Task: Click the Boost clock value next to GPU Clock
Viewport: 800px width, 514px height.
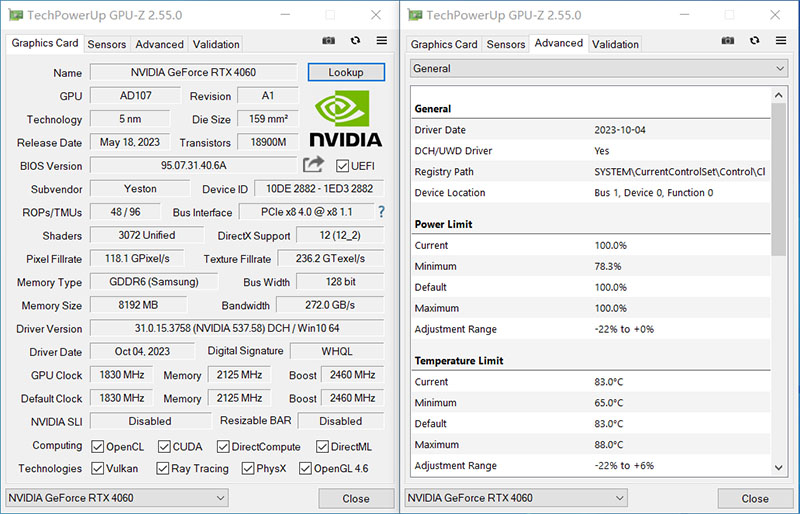Action: pyautogui.click(x=352, y=375)
